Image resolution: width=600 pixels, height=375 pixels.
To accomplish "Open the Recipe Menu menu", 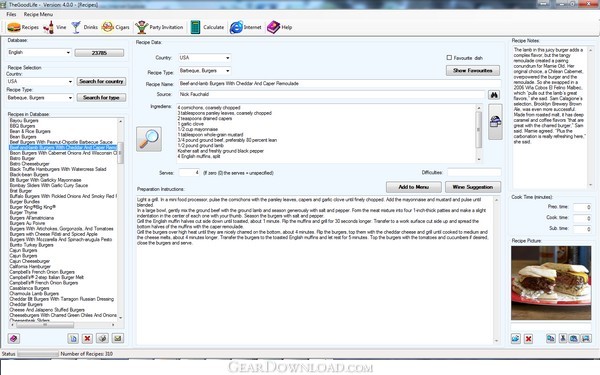I will tap(38, 14).
